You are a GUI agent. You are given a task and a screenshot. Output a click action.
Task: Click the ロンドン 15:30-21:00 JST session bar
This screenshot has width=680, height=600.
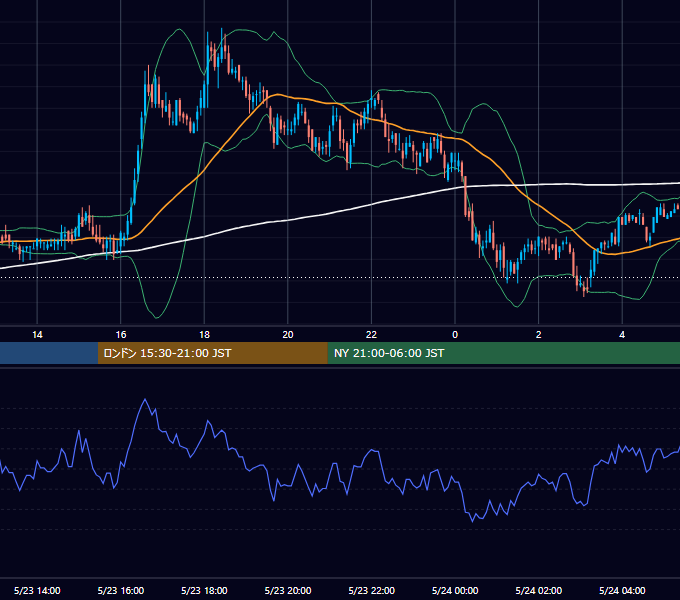pyautogui.click(x=212, y=353)
